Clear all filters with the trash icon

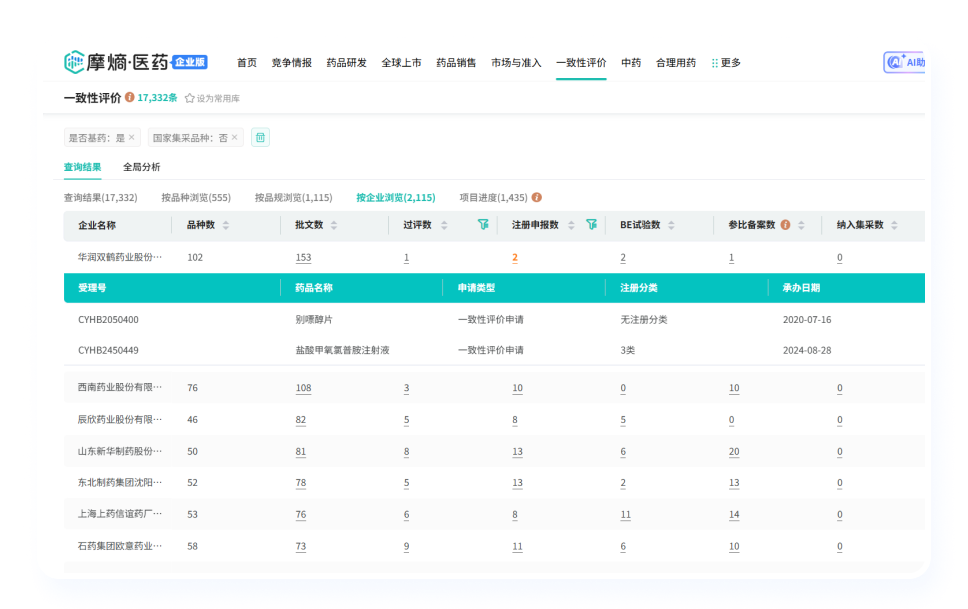pos(261,137)
